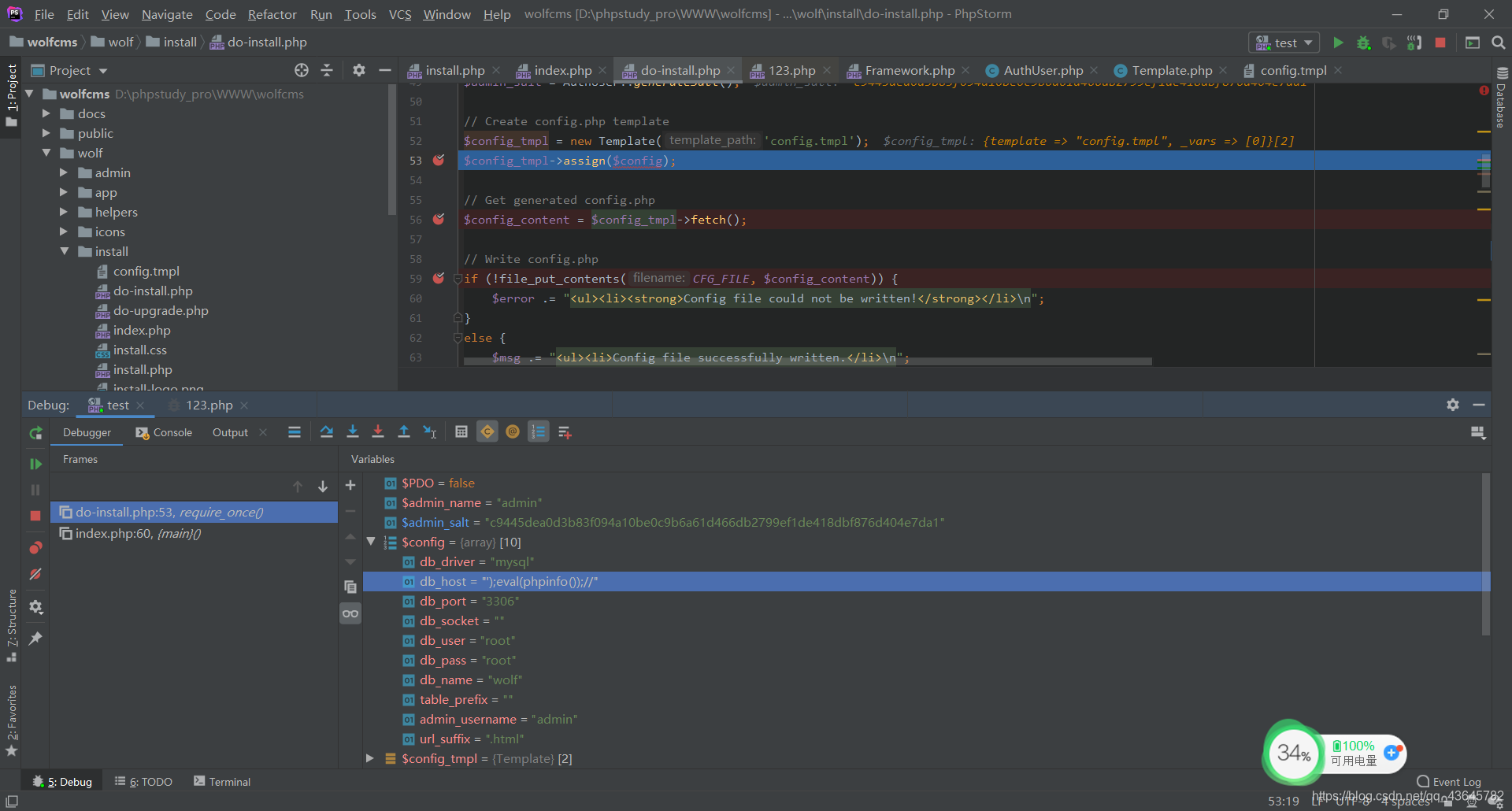Select index.php:60 frame
This screenshot has width=1512, height=811.
pyautogui.click(x=194, y=533)
